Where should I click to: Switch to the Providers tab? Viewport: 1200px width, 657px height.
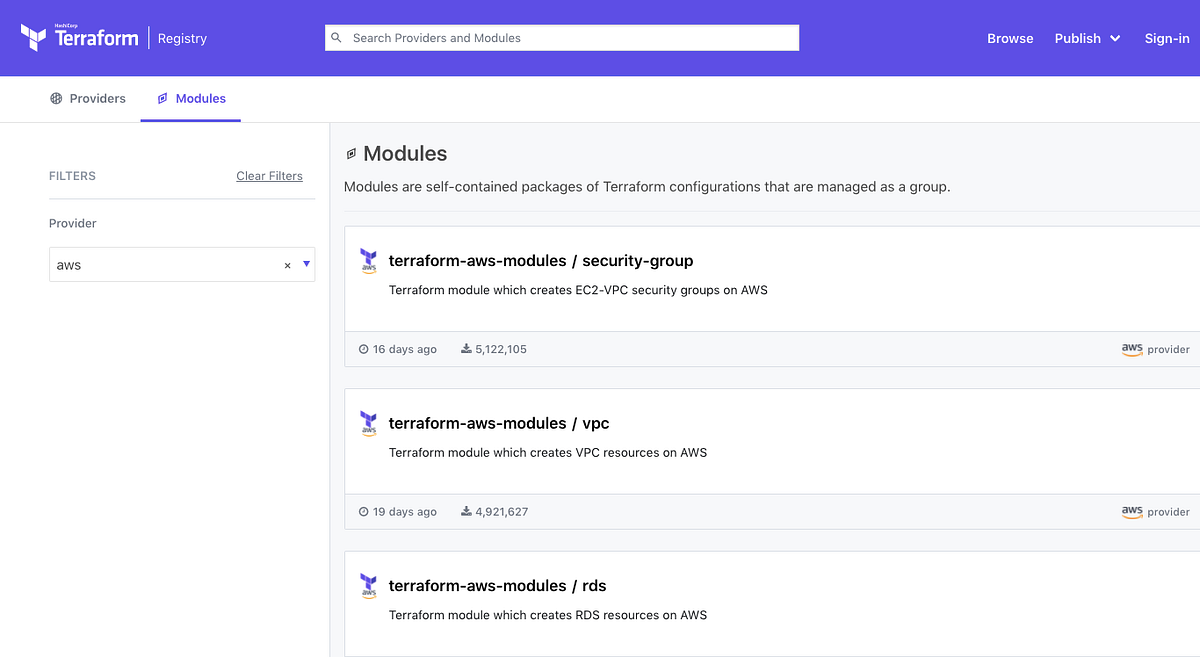88,98
